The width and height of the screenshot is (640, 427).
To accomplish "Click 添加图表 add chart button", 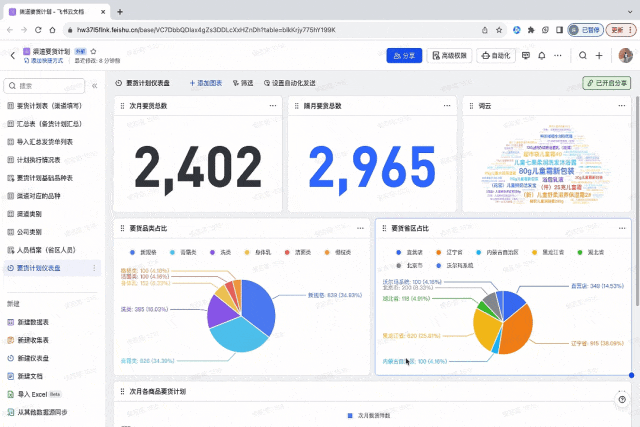I will tap(206, 83).
